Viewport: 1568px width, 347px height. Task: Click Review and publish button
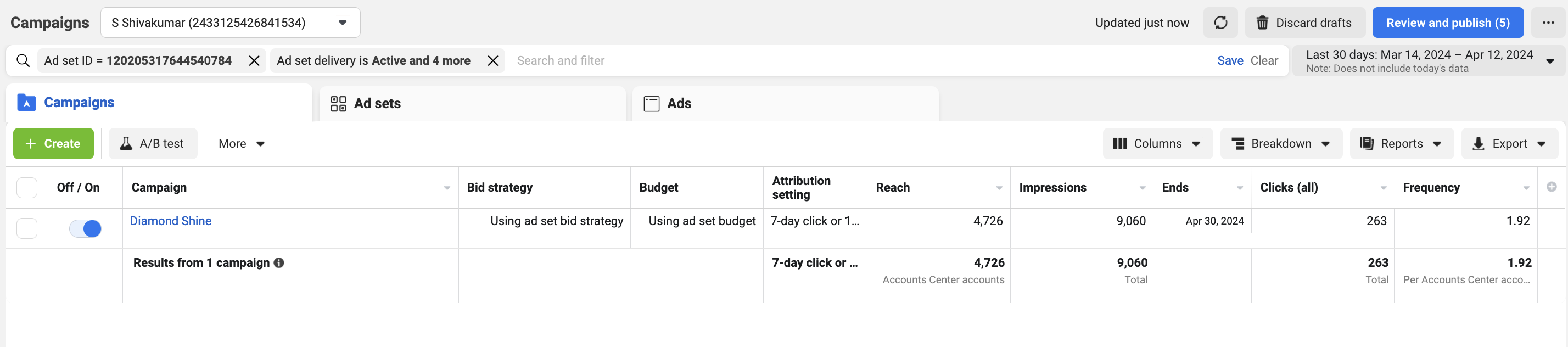click(x=1447, y=23)
